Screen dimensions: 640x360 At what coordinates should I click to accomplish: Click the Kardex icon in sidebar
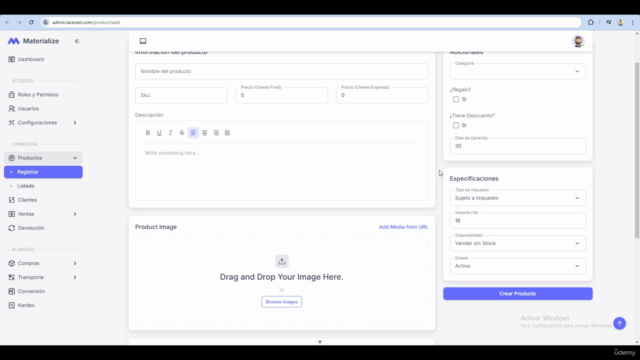[11, 305]
